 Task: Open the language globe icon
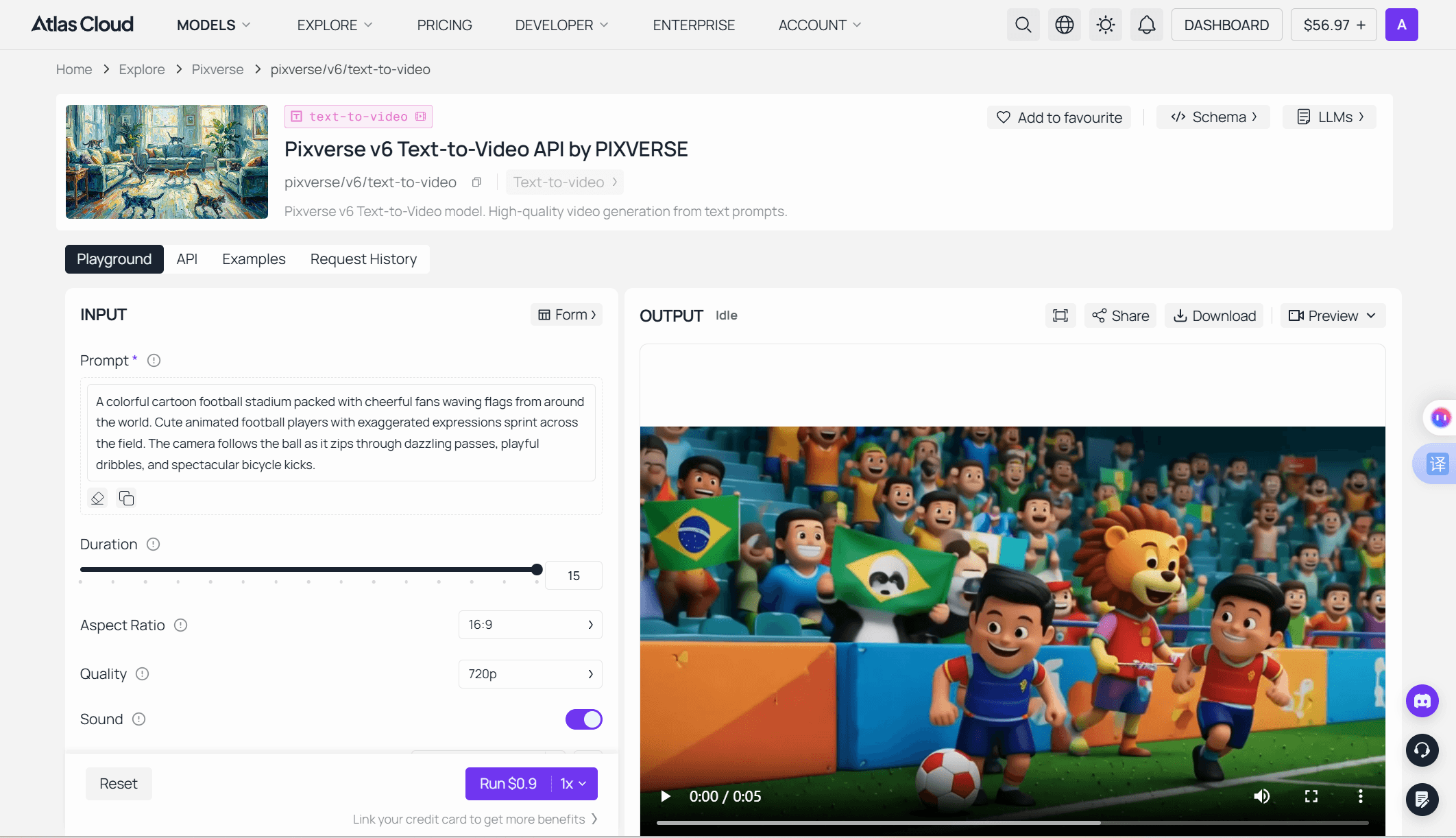point(1064,25)
